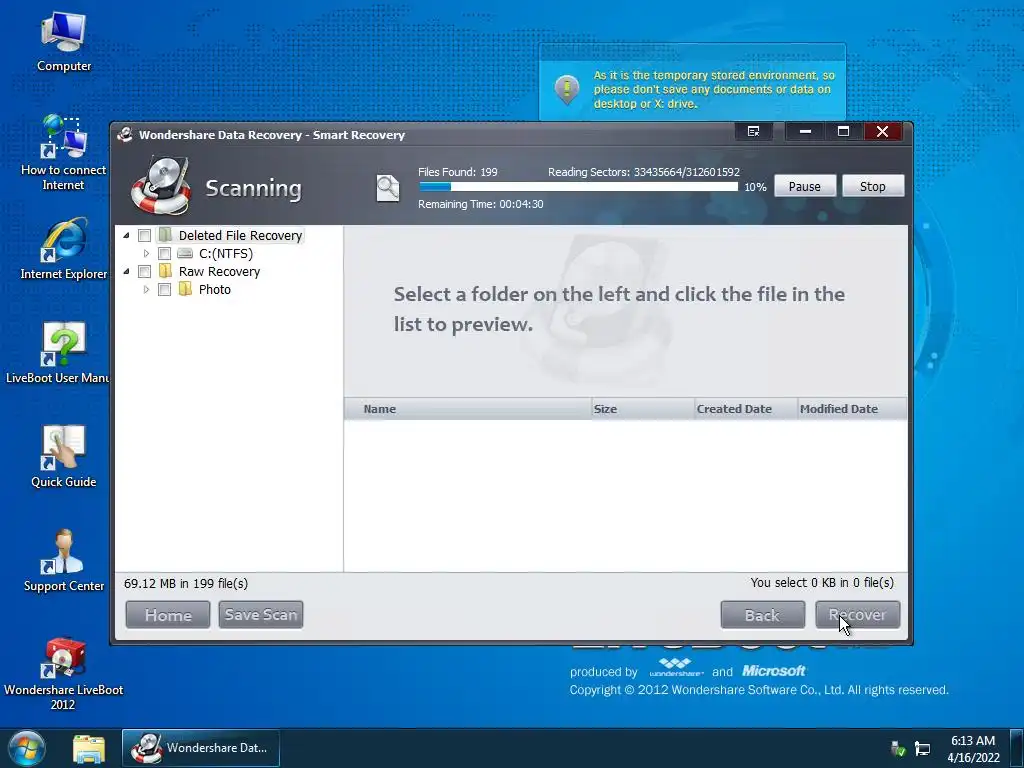Minimize the Data Recovery window
The width and height of the screenshot is (1024, 768).
click(805, 131)
